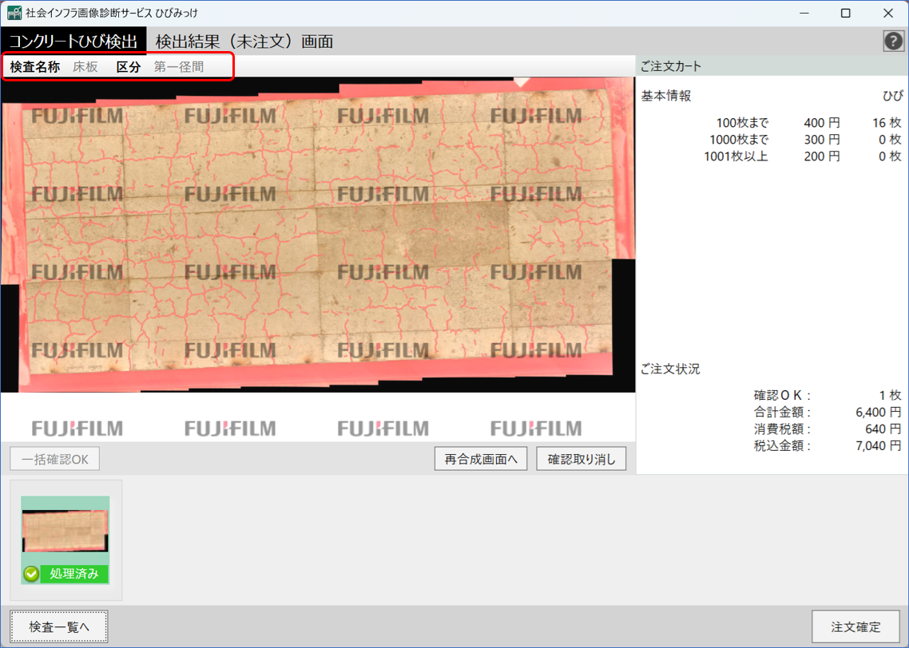Click the green check icon on thumbnail
This screenshot has height=648, width=909.
point(31,574)
